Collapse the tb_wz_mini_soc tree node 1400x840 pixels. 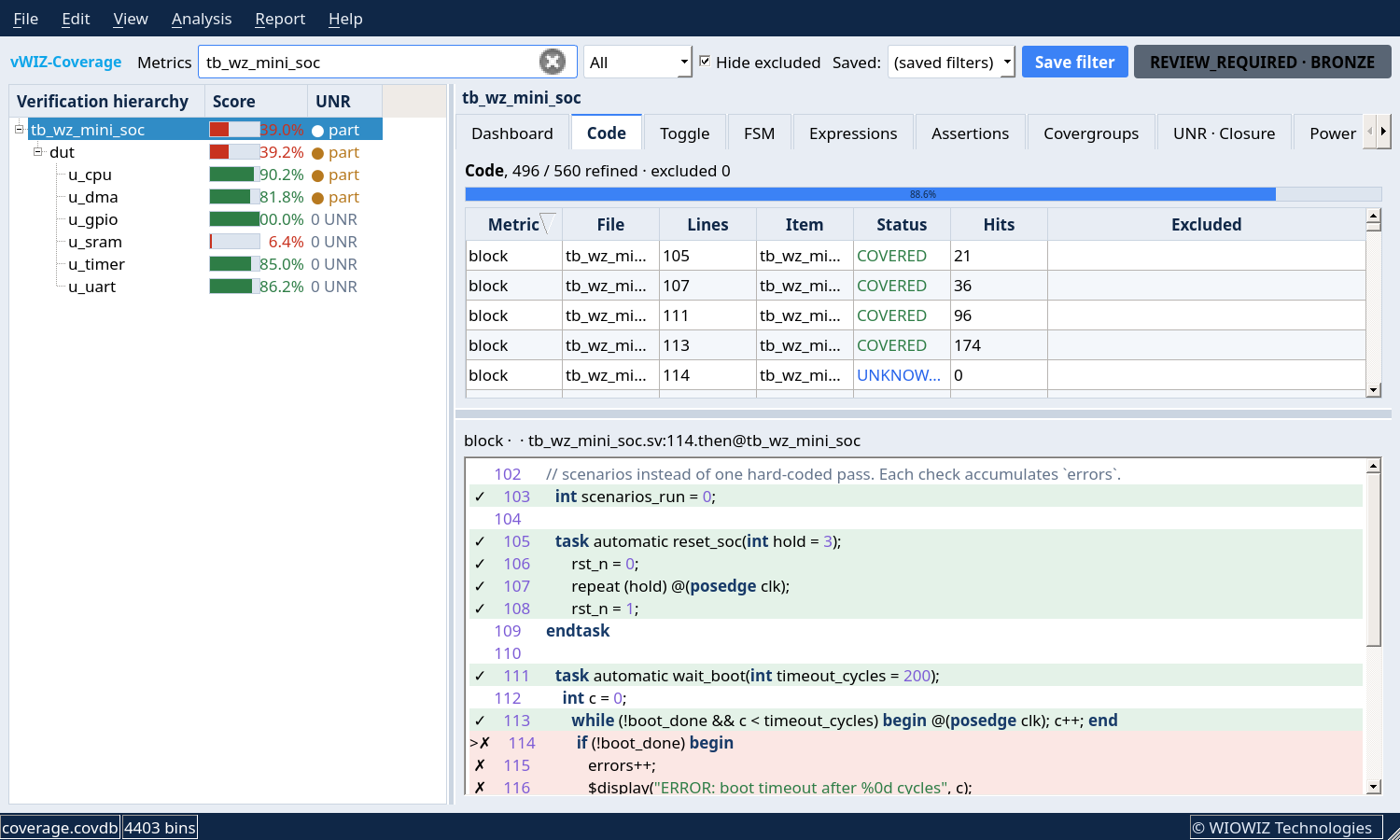click(19, 129)
